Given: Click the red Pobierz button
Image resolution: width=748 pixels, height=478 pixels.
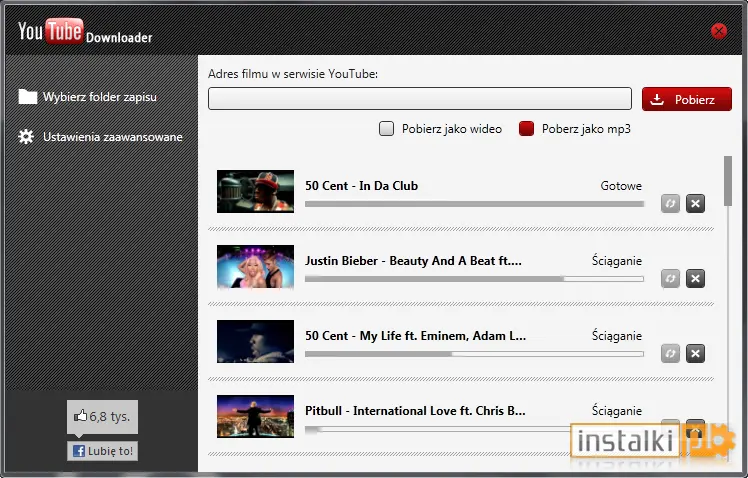Looking at the screenshot, I should coord(686,99).
